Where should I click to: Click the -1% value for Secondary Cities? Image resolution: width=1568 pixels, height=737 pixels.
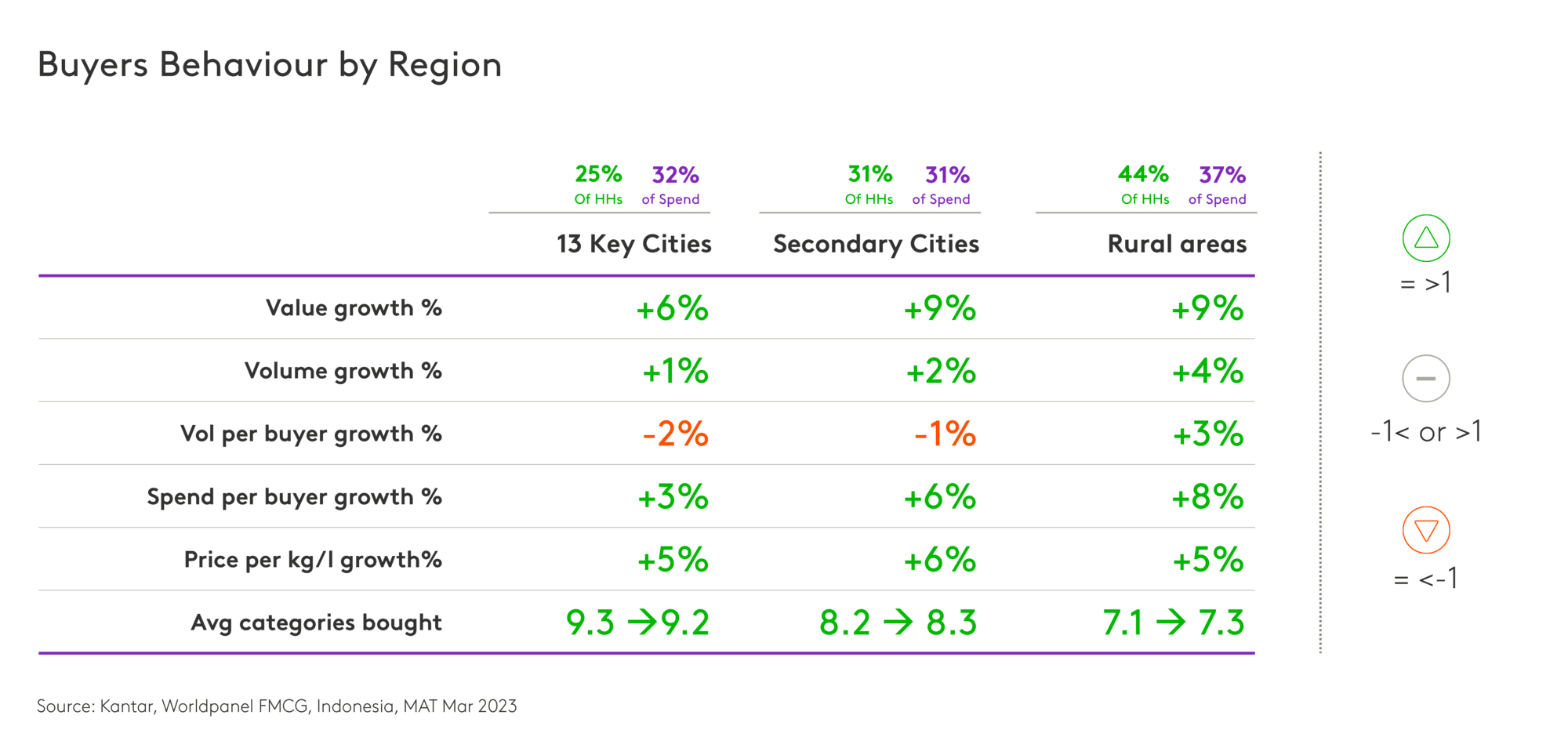click(x=945, y=434)
